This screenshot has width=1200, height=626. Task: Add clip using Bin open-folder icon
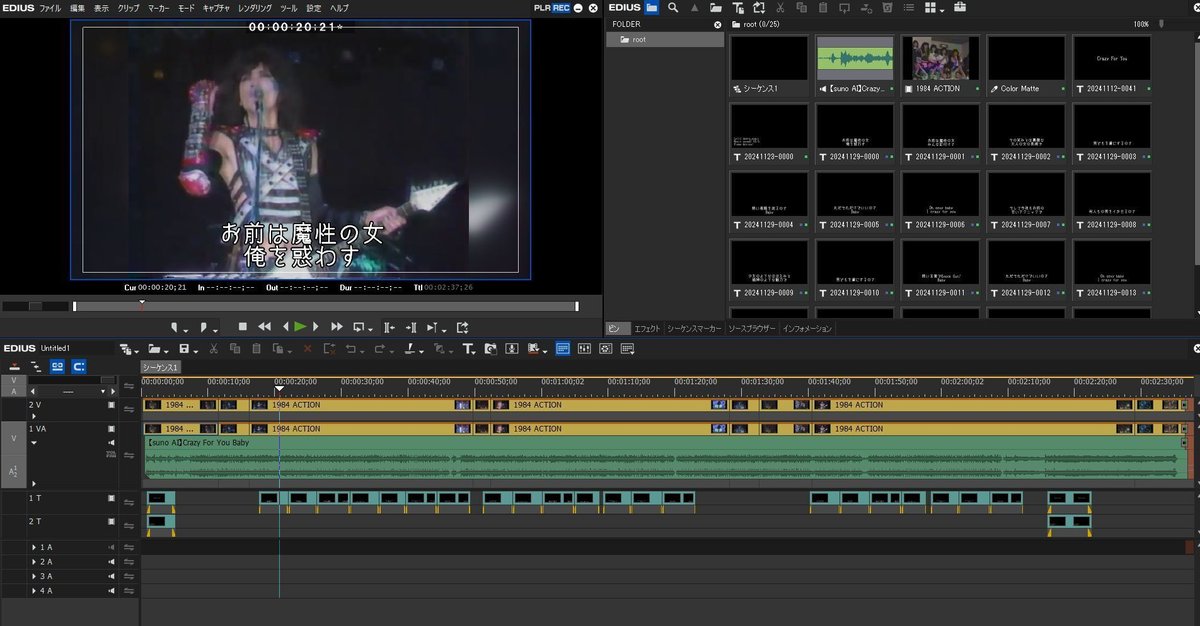tap(715, 8)
